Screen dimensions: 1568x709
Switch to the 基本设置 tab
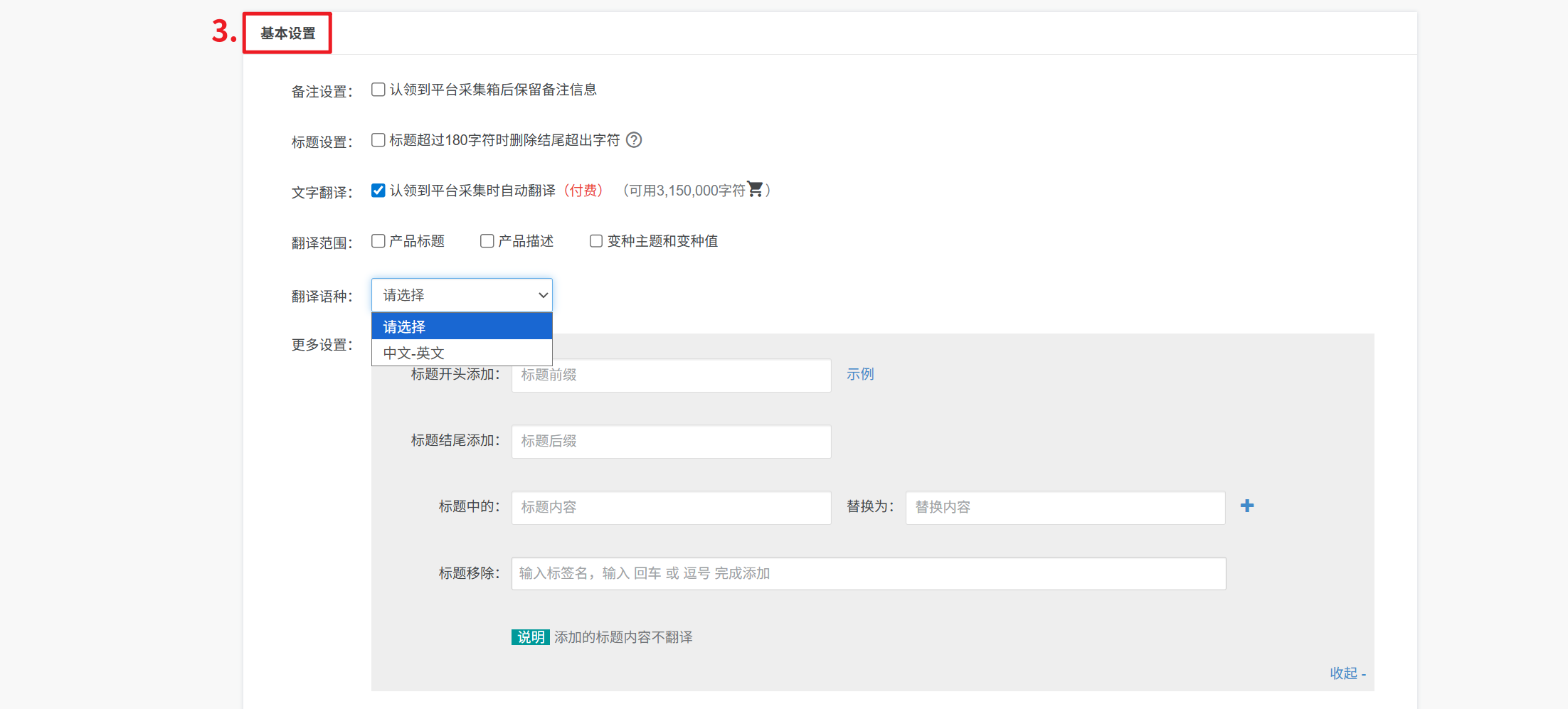(x=287, y=33)
